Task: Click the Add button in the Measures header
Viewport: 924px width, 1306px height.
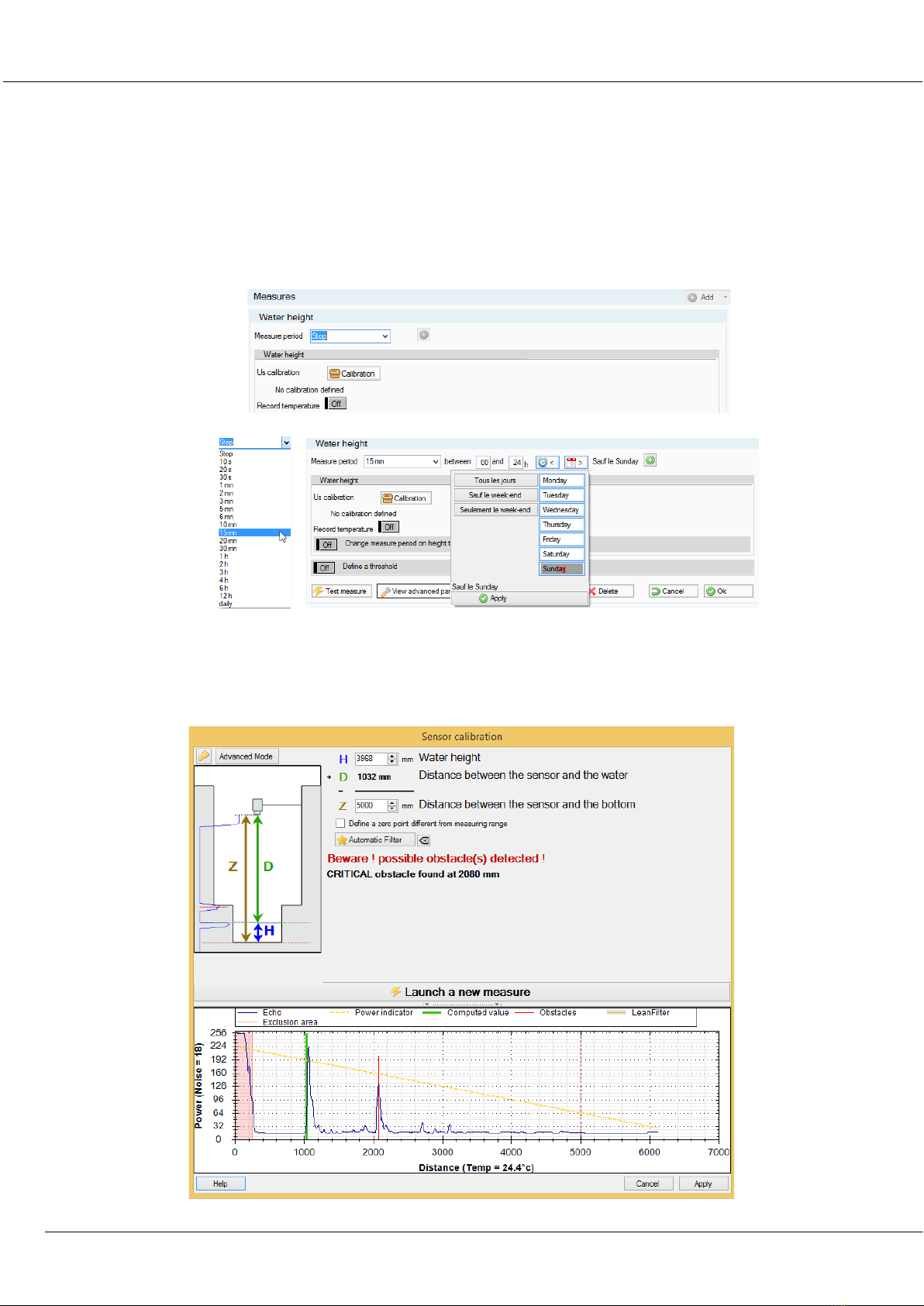Action: click(x=701, y=297)
